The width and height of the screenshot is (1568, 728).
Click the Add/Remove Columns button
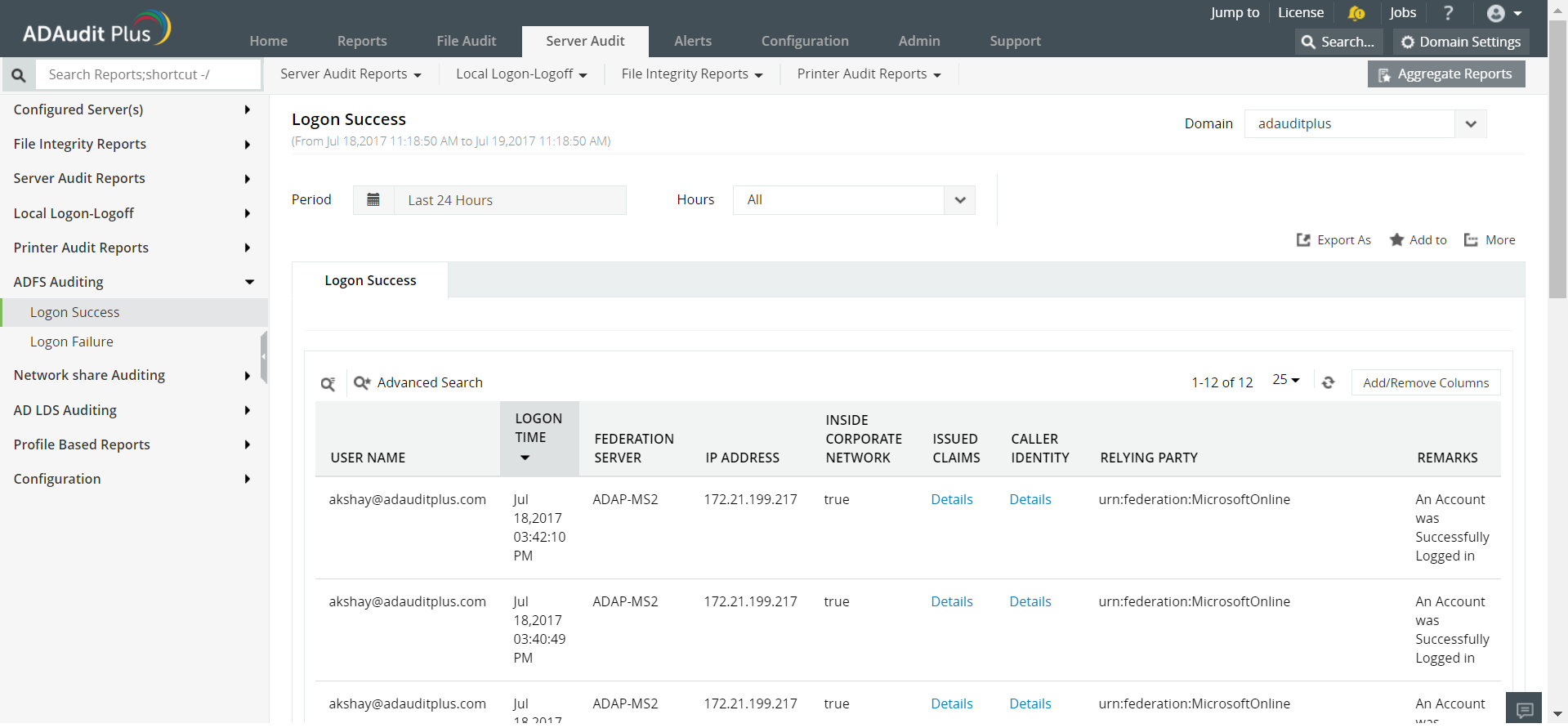(1425, 383)
